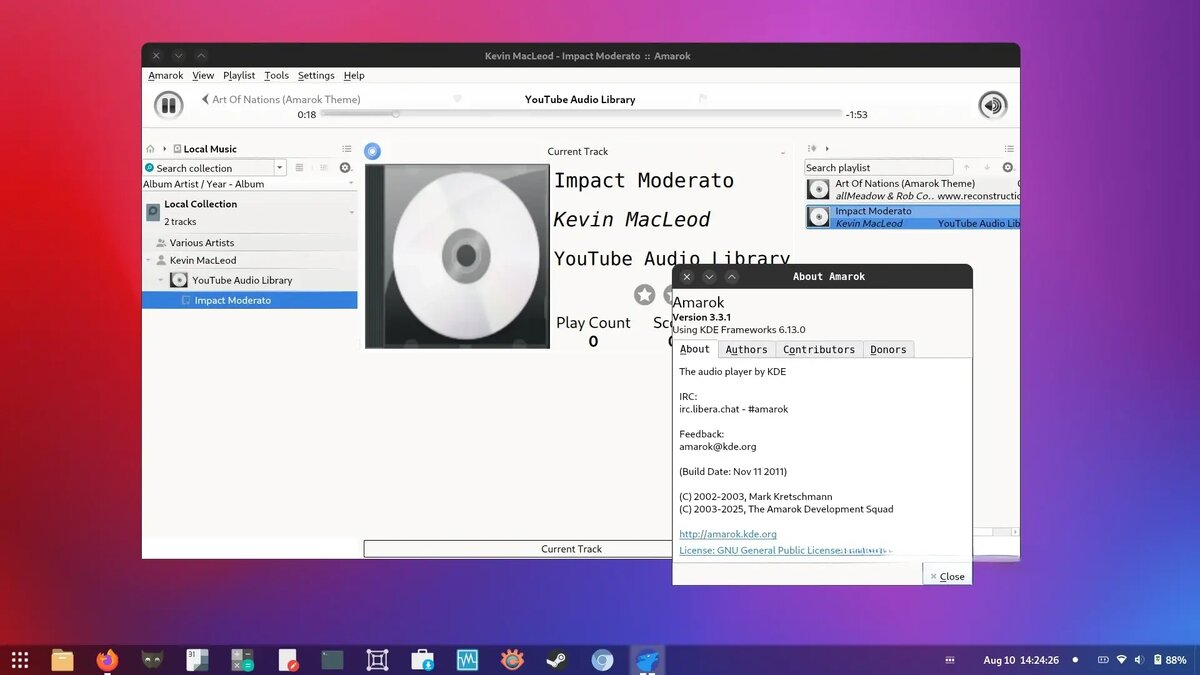Click the up arrow in playlist search toolbar

click(x=966, y=167)
